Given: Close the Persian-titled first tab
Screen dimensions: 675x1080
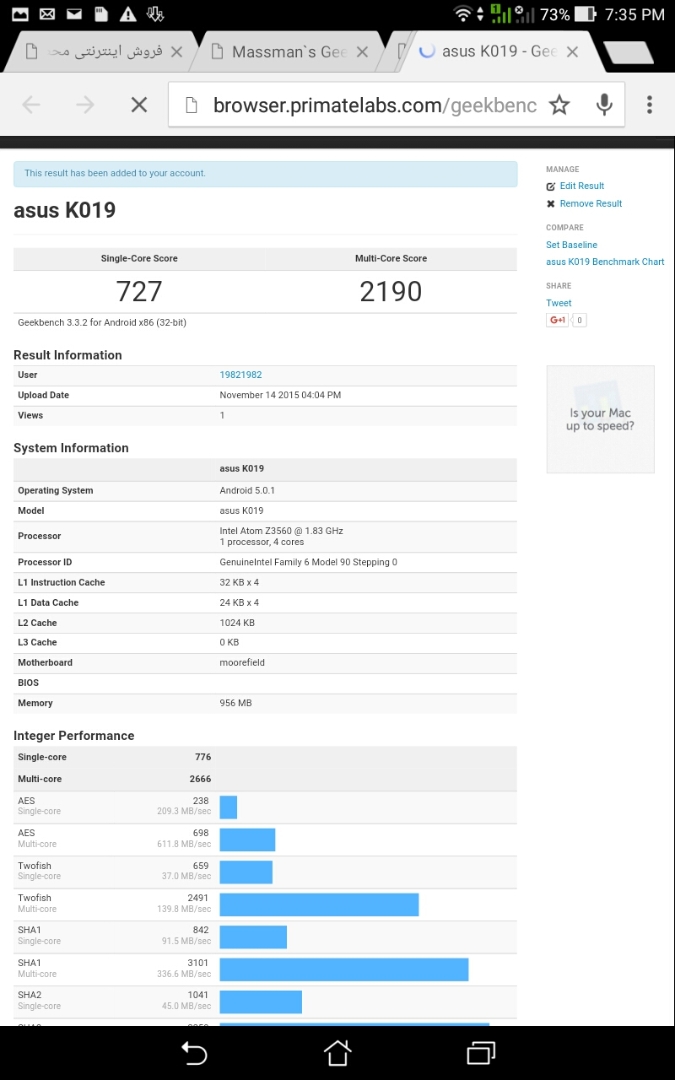Looking at the screenshot, I should [x=176, y=52].
